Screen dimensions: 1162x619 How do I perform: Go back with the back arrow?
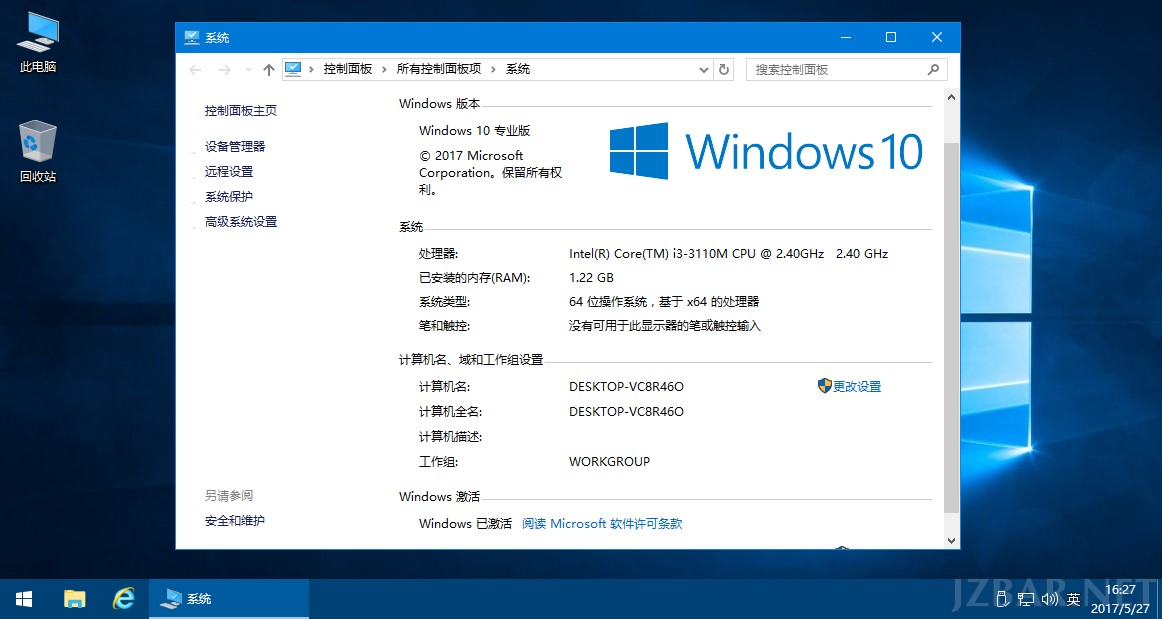pos(196,70)
